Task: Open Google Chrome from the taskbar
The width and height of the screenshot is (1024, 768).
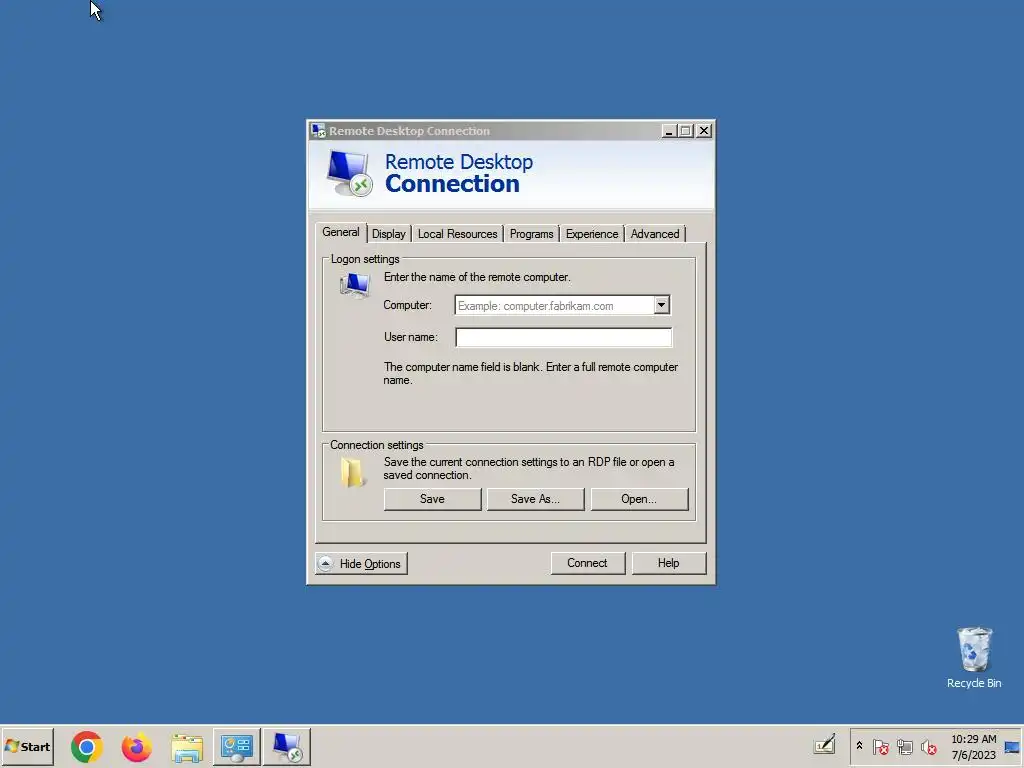Action: 87,746
